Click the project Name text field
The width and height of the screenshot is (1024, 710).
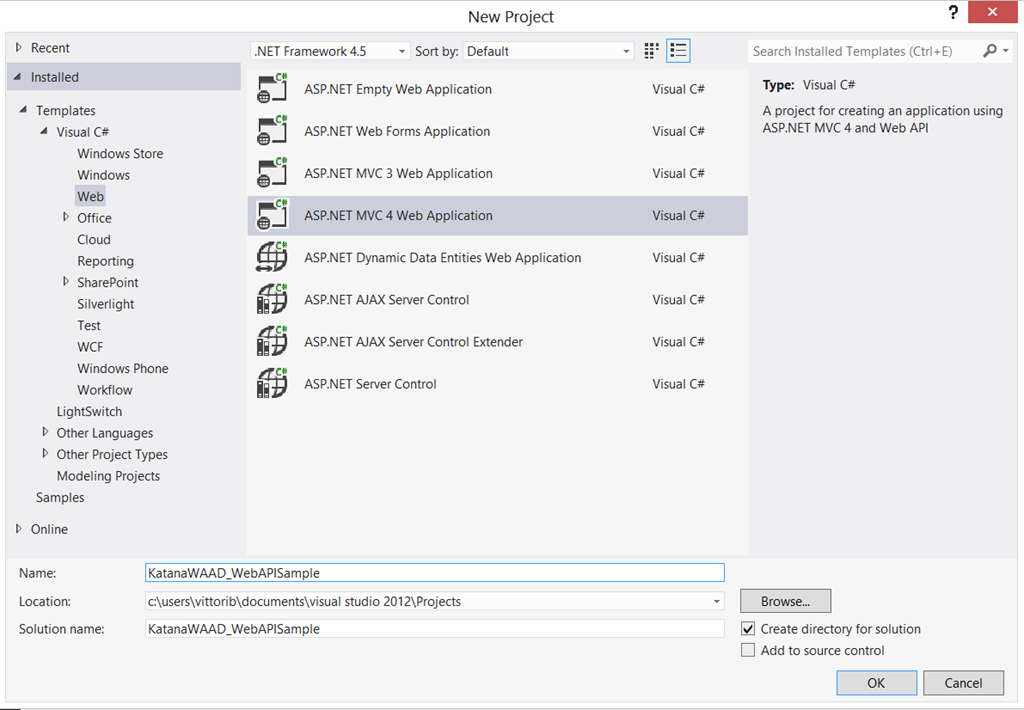click(x=434, y=573)
